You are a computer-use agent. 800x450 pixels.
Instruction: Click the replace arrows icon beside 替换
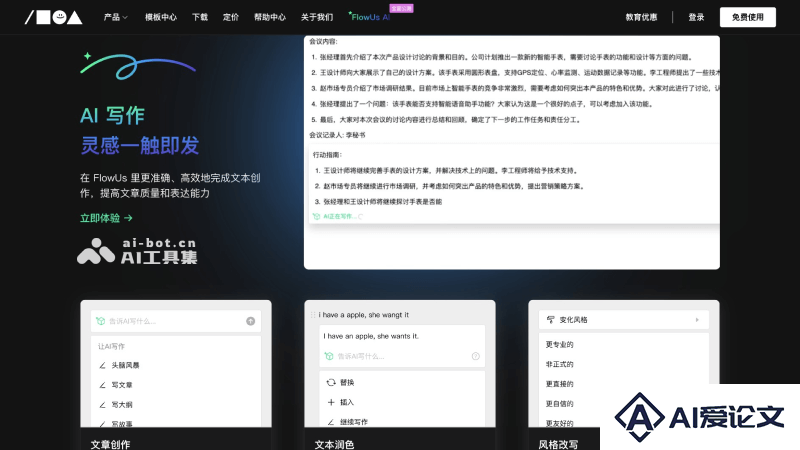click(x=331, y=382)
